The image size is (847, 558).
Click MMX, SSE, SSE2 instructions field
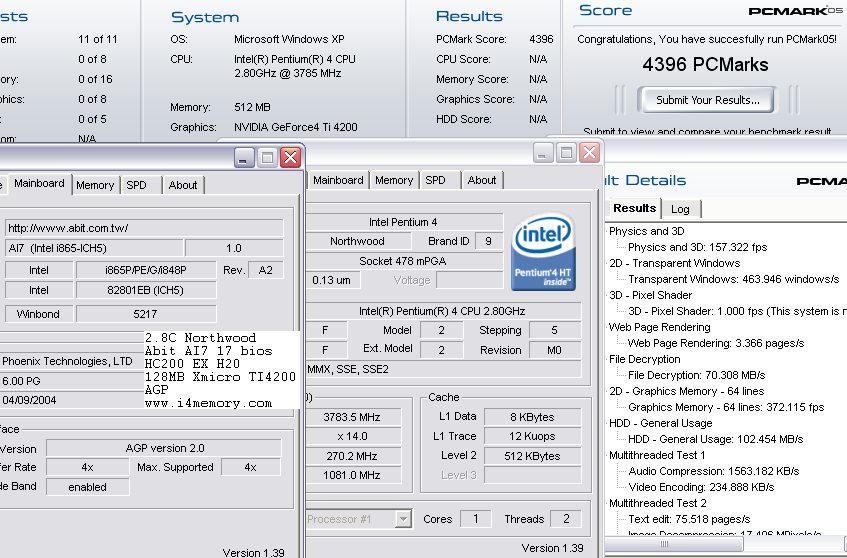[443, 369]
